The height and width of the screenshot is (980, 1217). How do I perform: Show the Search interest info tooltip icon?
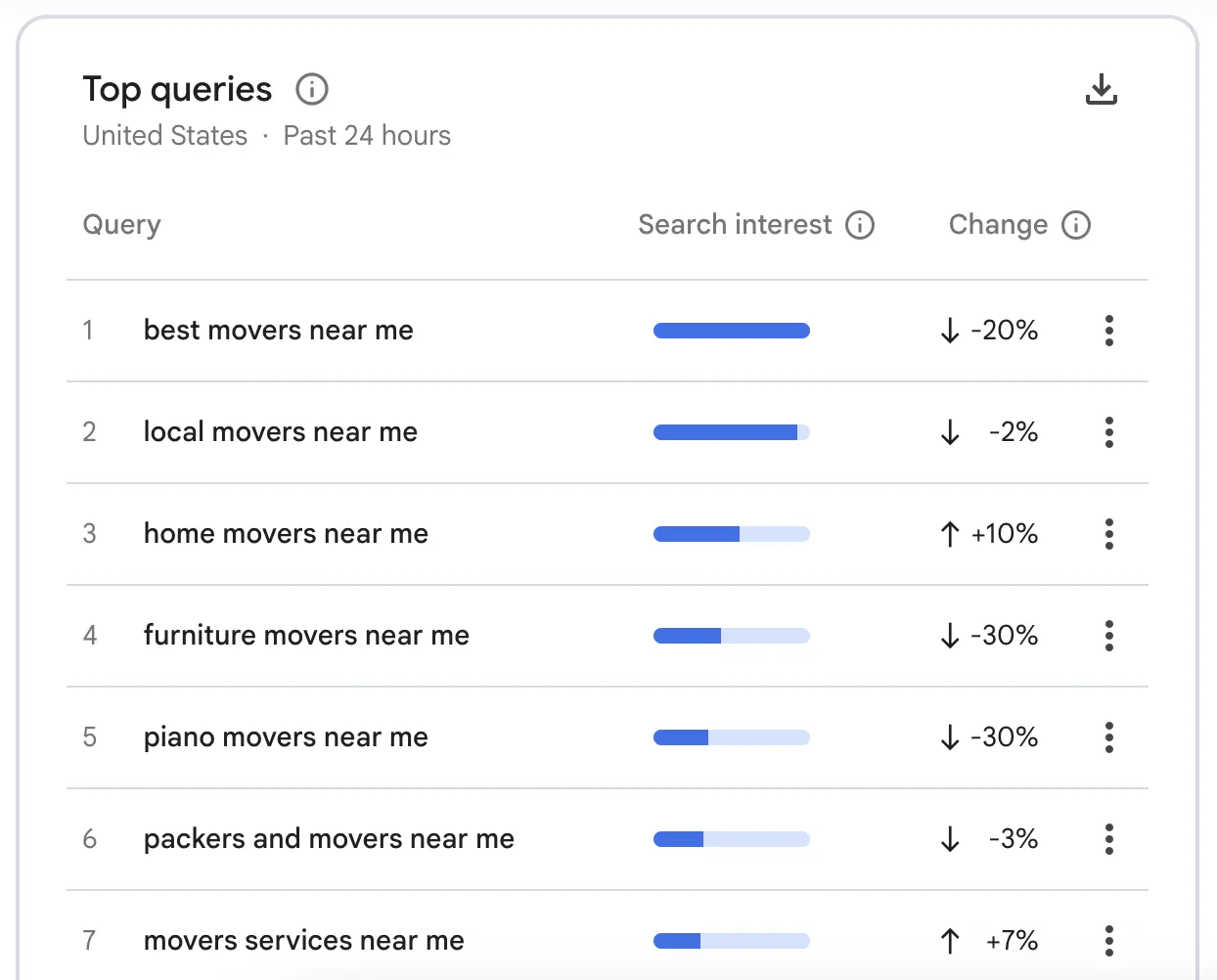pyautogui.click(x=860, y=225)
